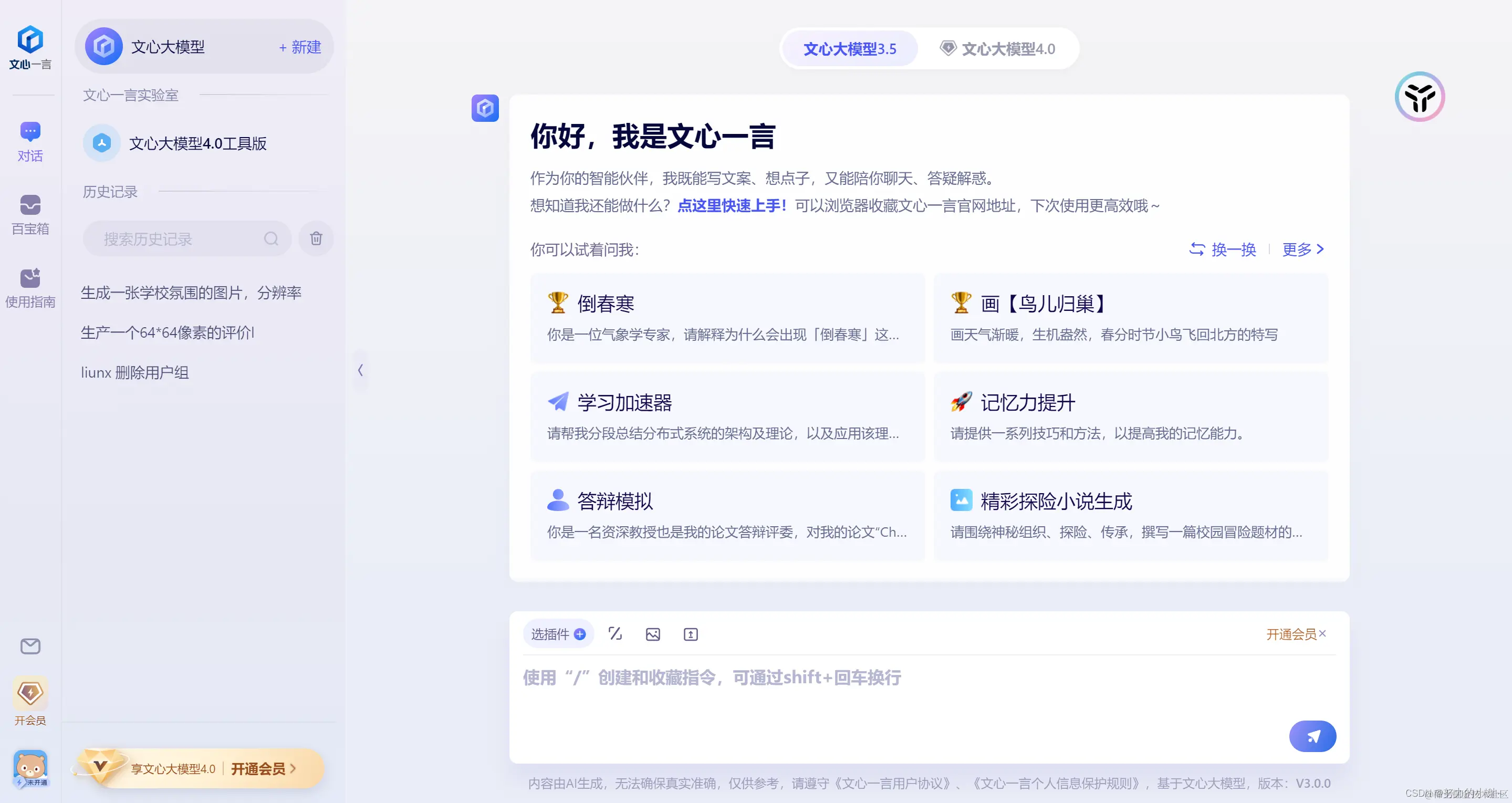The image size is (1512, 803).
Task: Click description 画天气渐暖，生机盎然
Action: click(x=1114, y=335)
